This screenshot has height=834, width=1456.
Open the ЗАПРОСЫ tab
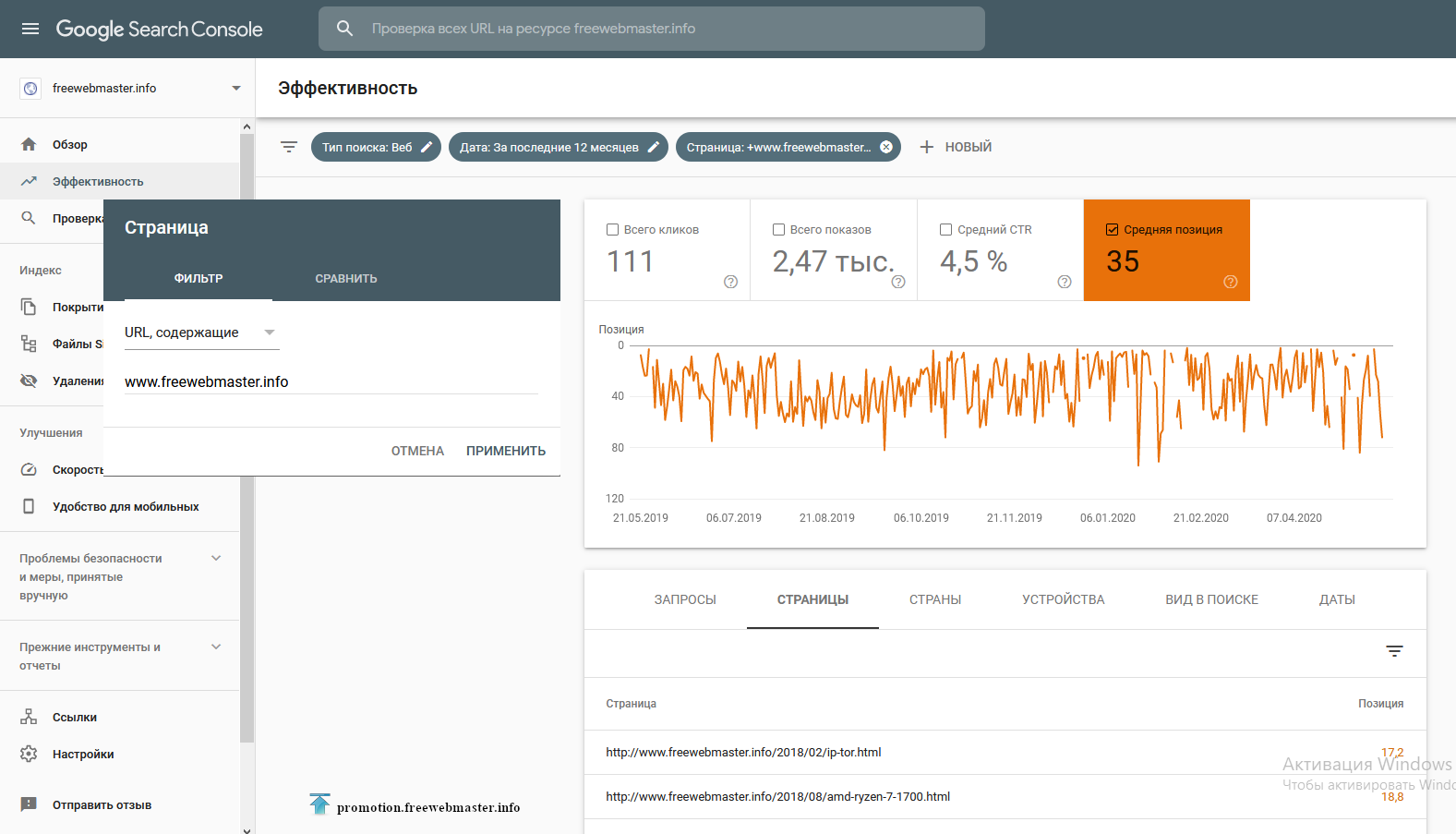(x=685, y=599)
